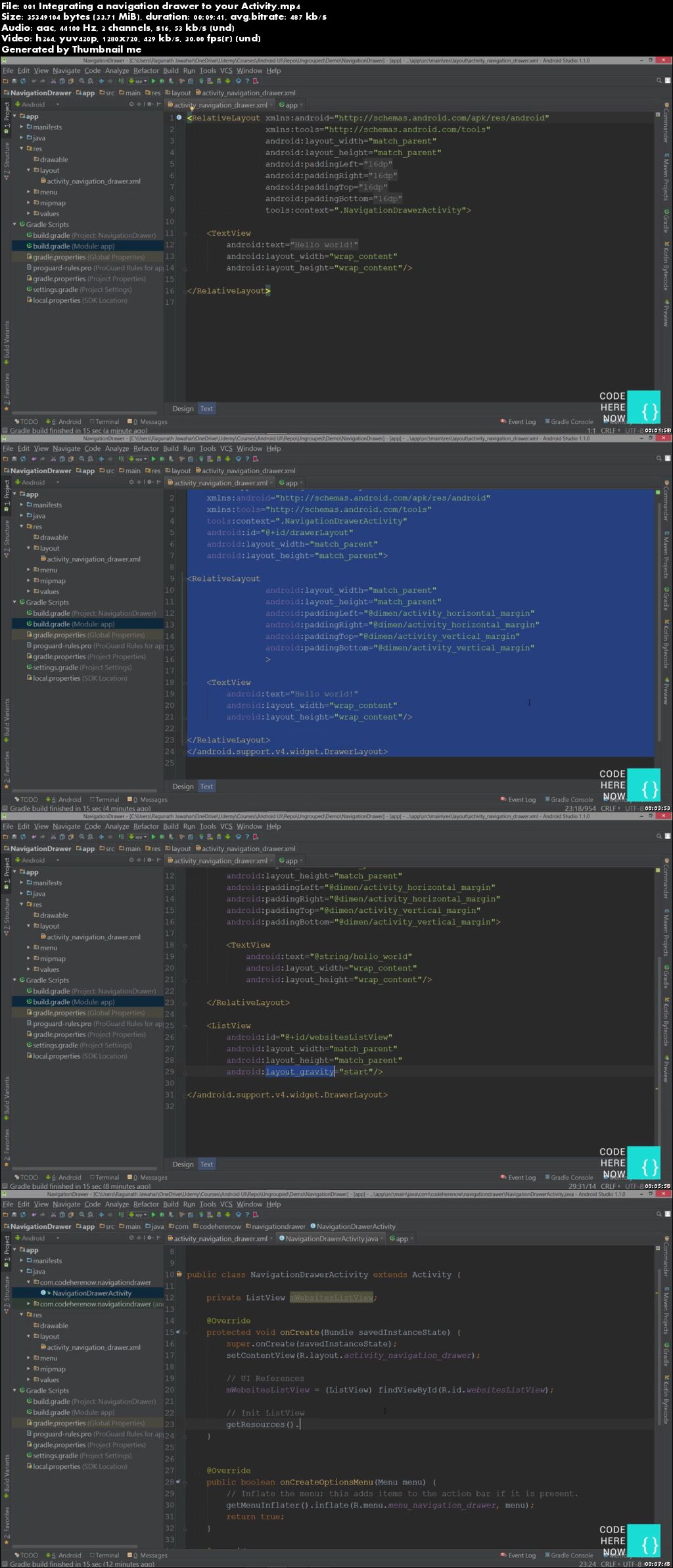
Task: Click override gutter icon on line 28
Action: pyautogui.click(x=179, y=1482)
